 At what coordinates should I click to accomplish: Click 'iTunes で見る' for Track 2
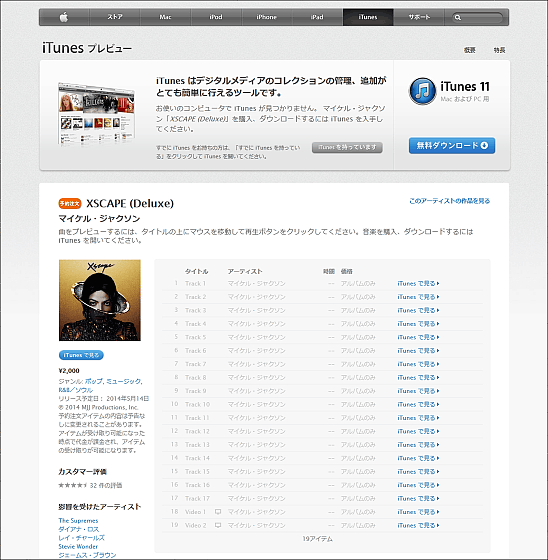coord(418,297)
